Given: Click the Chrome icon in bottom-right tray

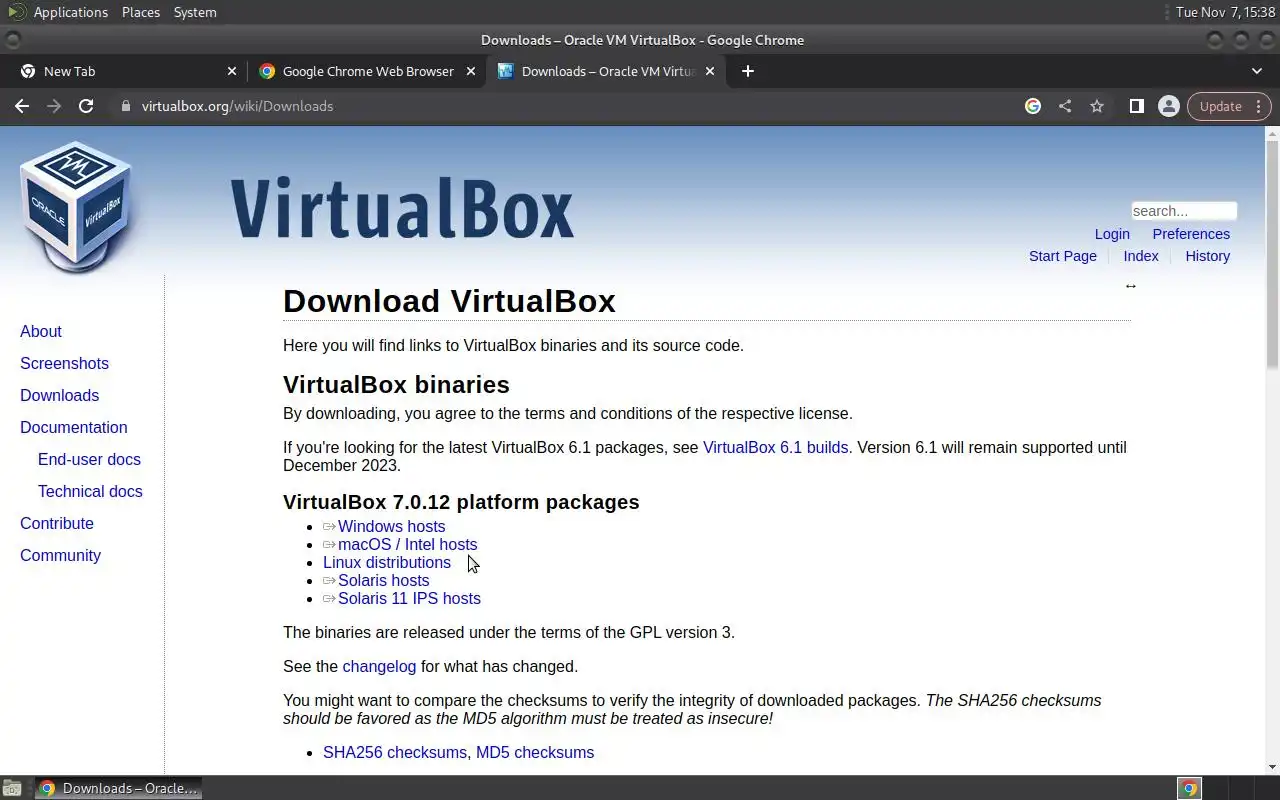Looking at the screenshot, I should [x=1189, y=788].
